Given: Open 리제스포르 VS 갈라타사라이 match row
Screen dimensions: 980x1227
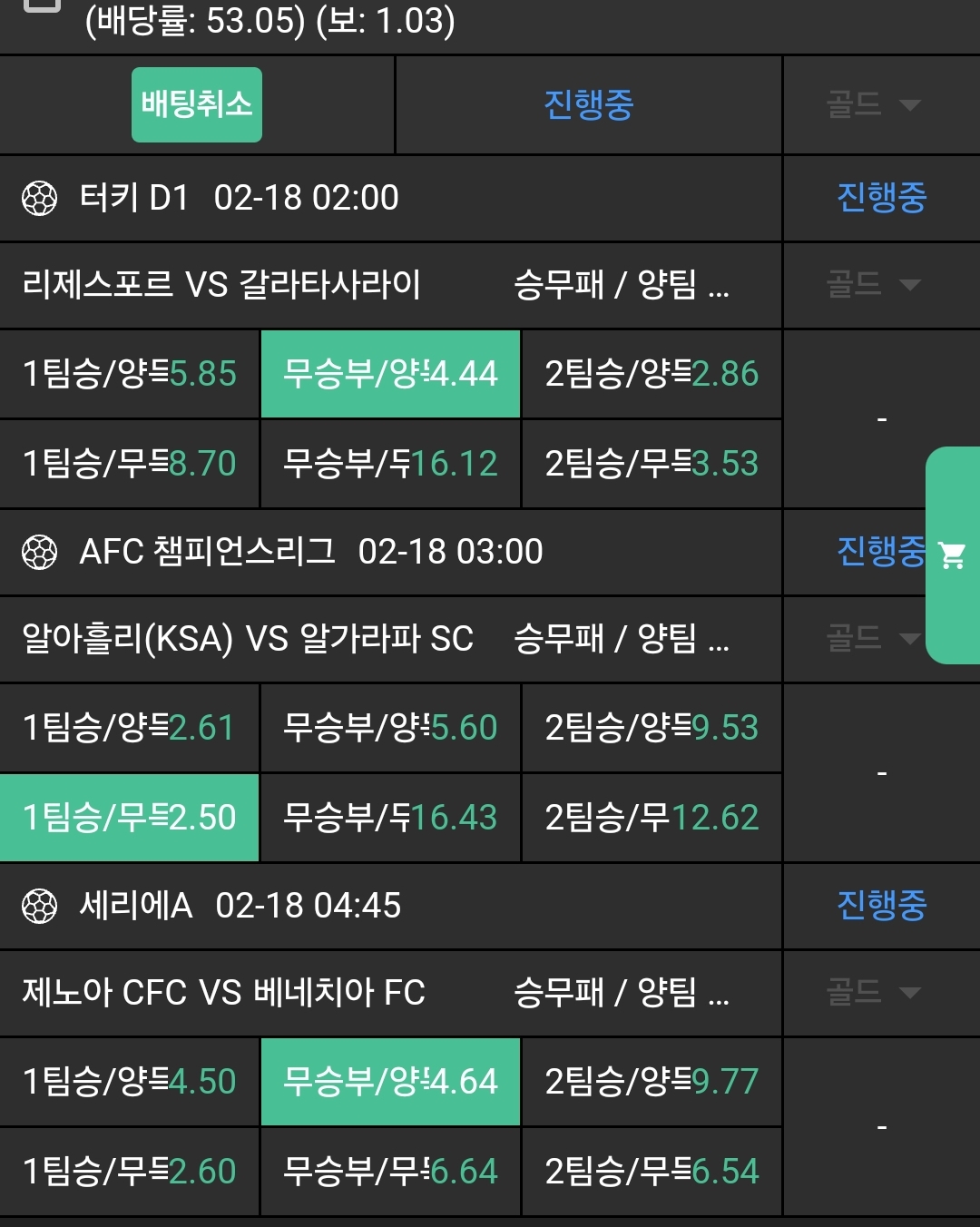Looking at the screenshot, I should click(221, 285).
